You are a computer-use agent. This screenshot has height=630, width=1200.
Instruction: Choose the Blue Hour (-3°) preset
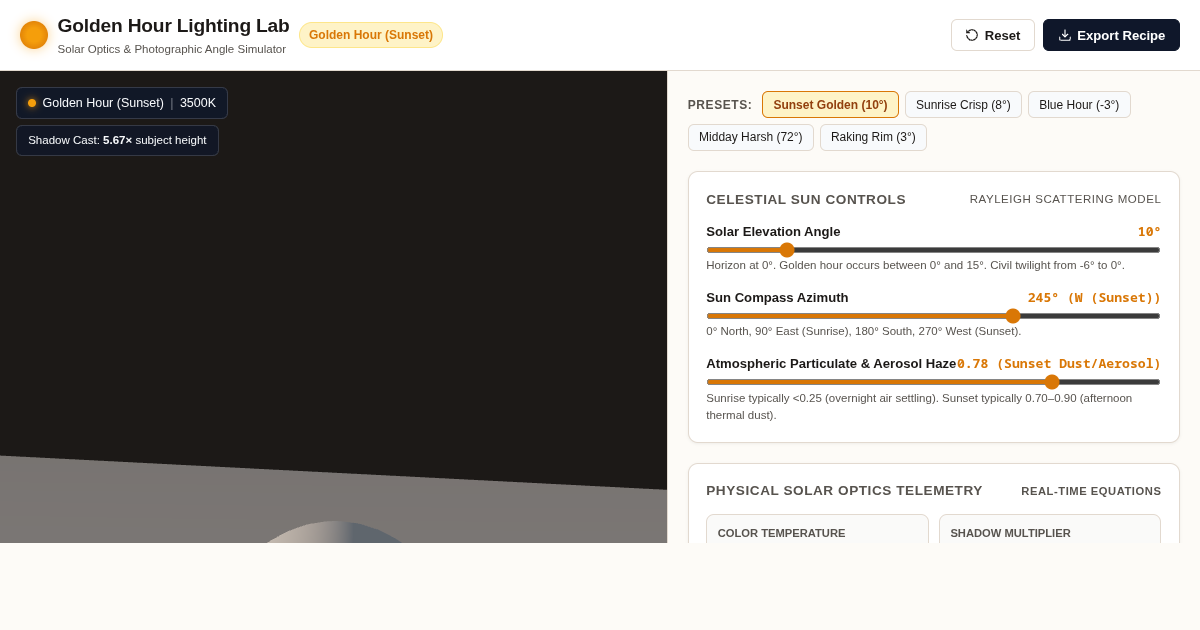[1079, 105]
